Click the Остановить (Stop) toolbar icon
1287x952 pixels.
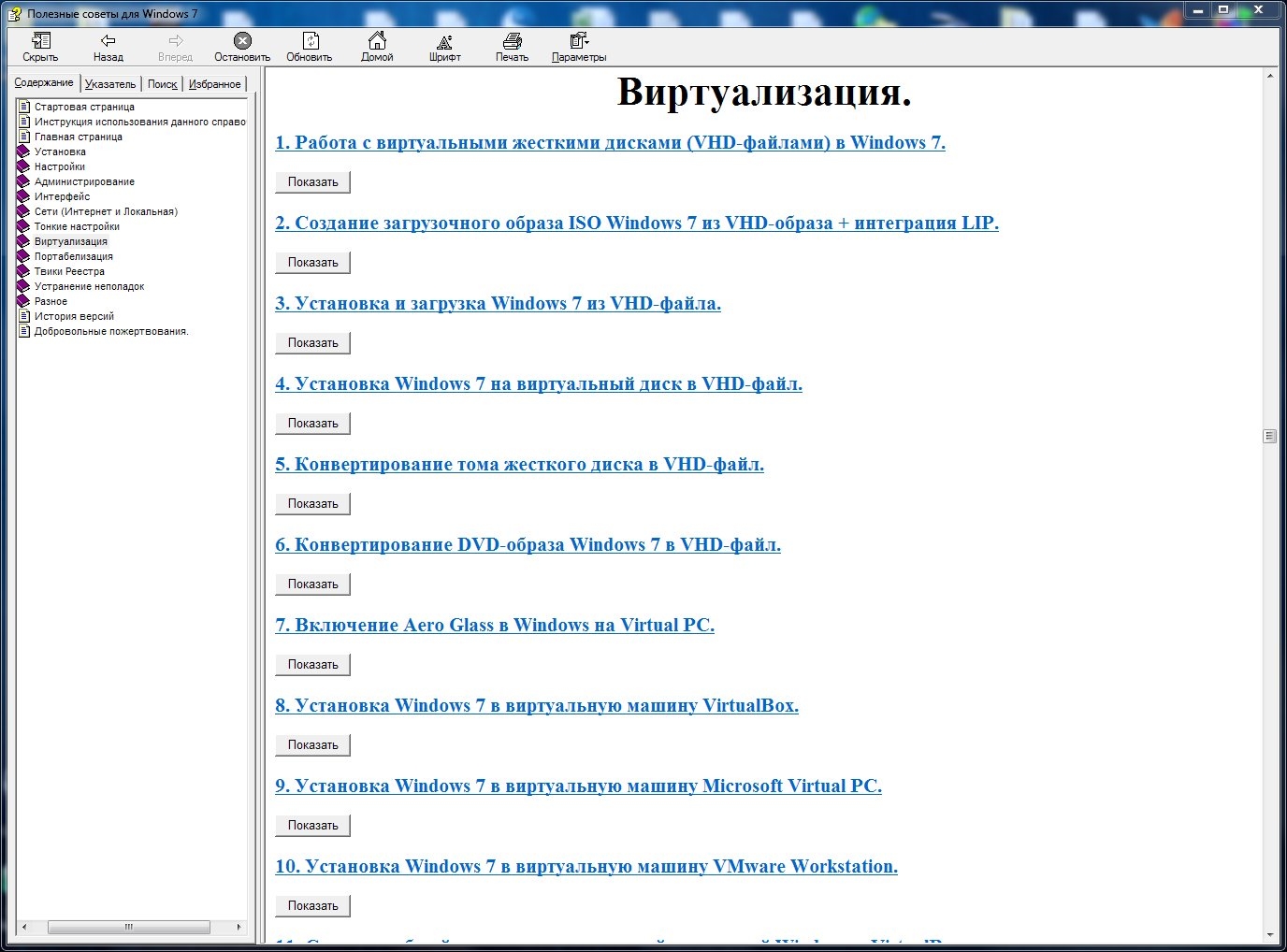click(x=242, y=41)
